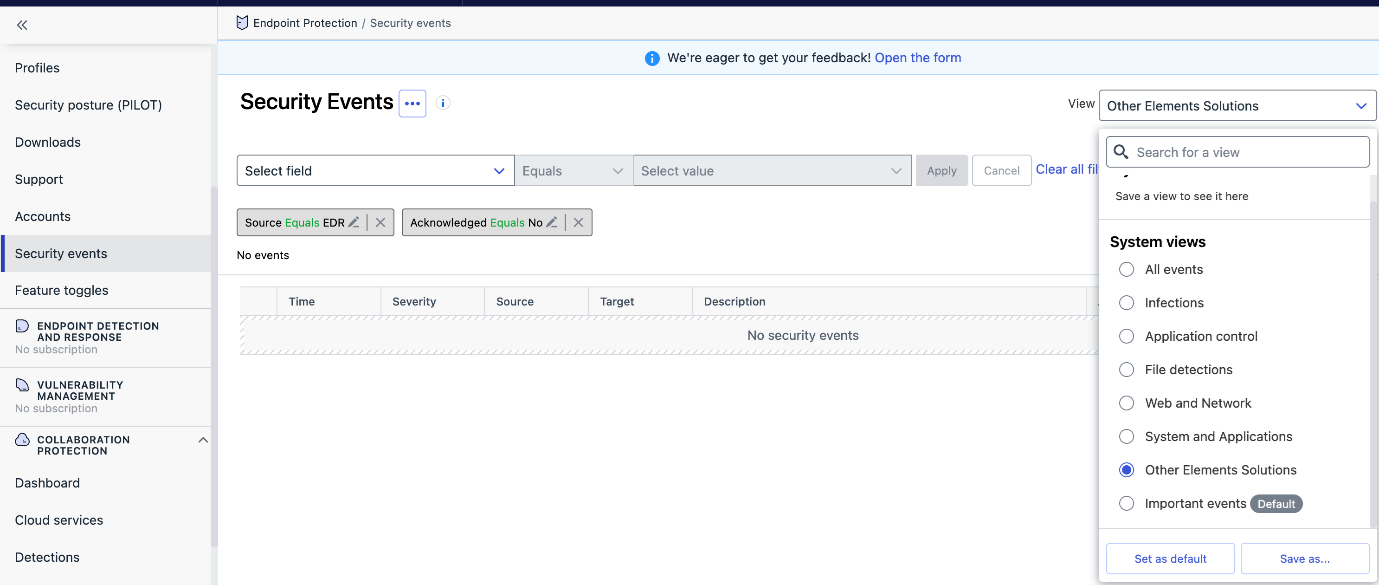Go to Security posture (PILOT)

[x=88, y=105]
